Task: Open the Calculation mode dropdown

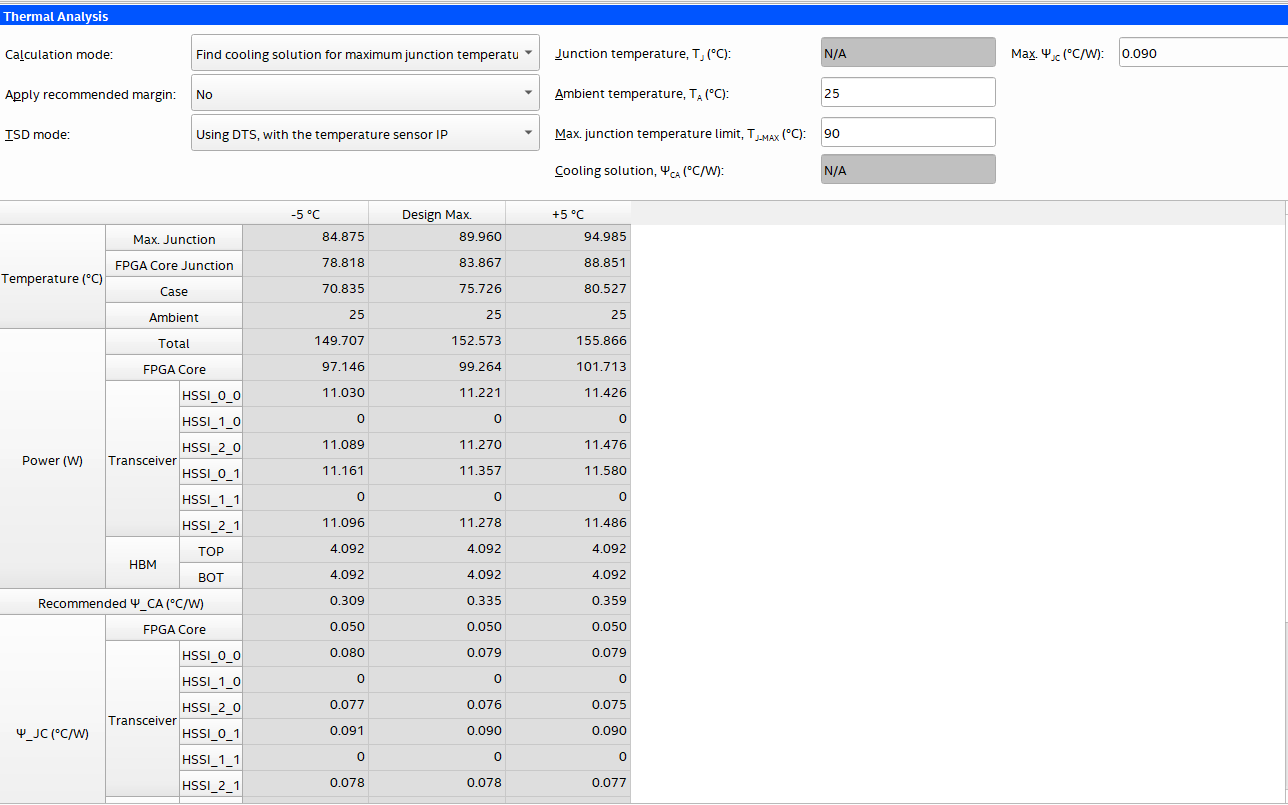Action: pyautogui.click(x=365, y=54)
